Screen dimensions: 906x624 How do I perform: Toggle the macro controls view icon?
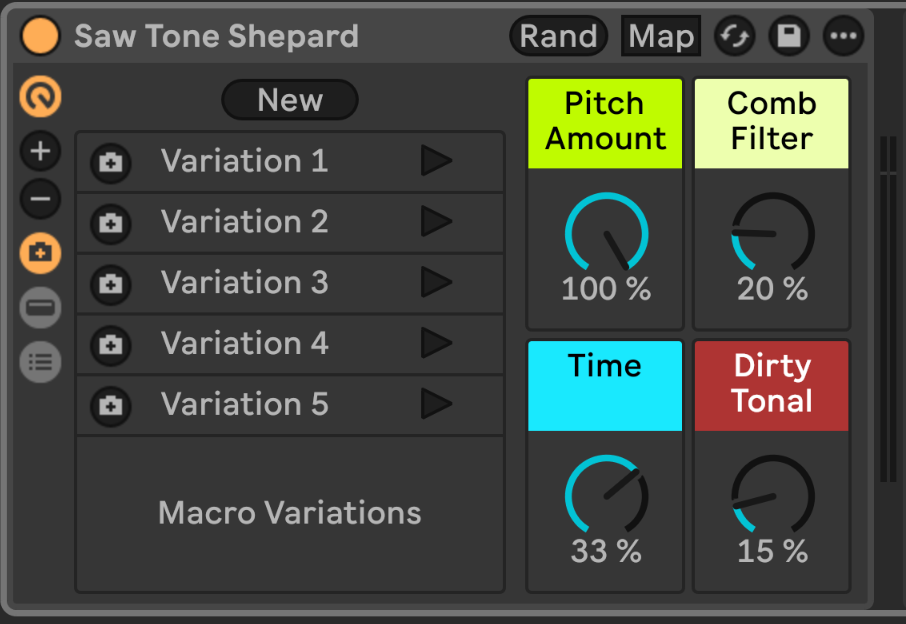click(41, 97)
